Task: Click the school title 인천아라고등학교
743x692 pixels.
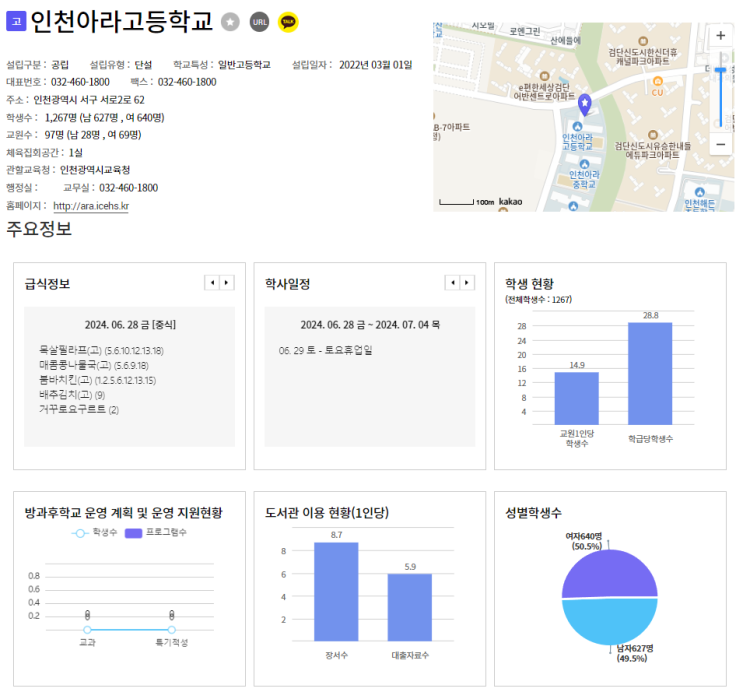Action: point(122,22)
